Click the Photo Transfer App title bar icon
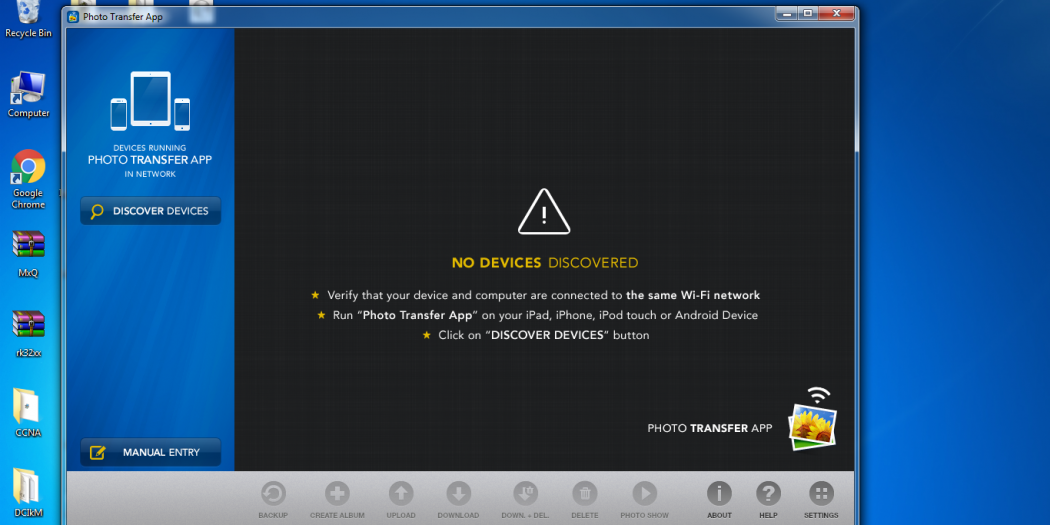Image resolution: width=1050 pixels, height=525 pixels. tap(73, 17)
